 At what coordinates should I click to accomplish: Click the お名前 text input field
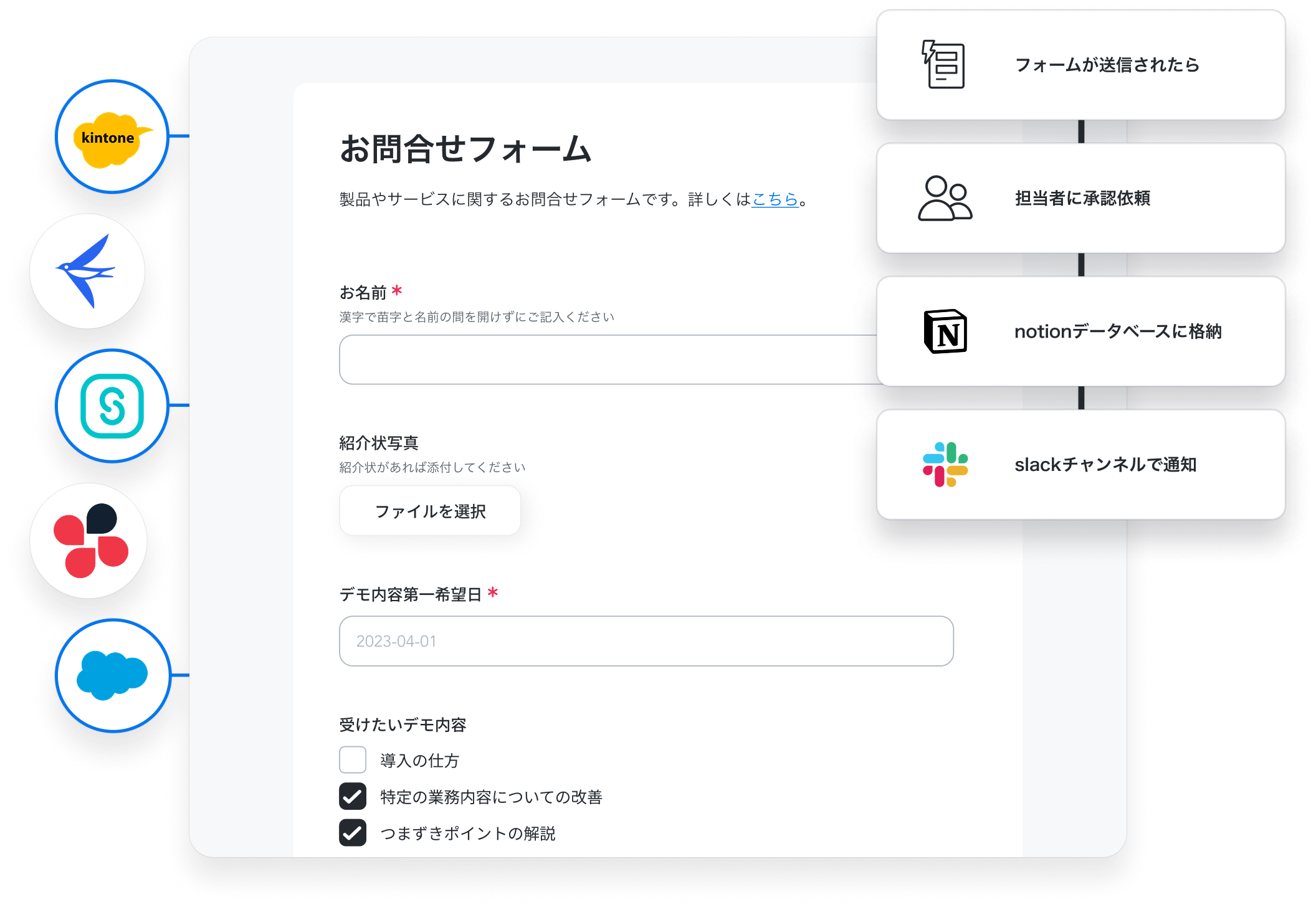pyautogui.click(x=608, y=360)
